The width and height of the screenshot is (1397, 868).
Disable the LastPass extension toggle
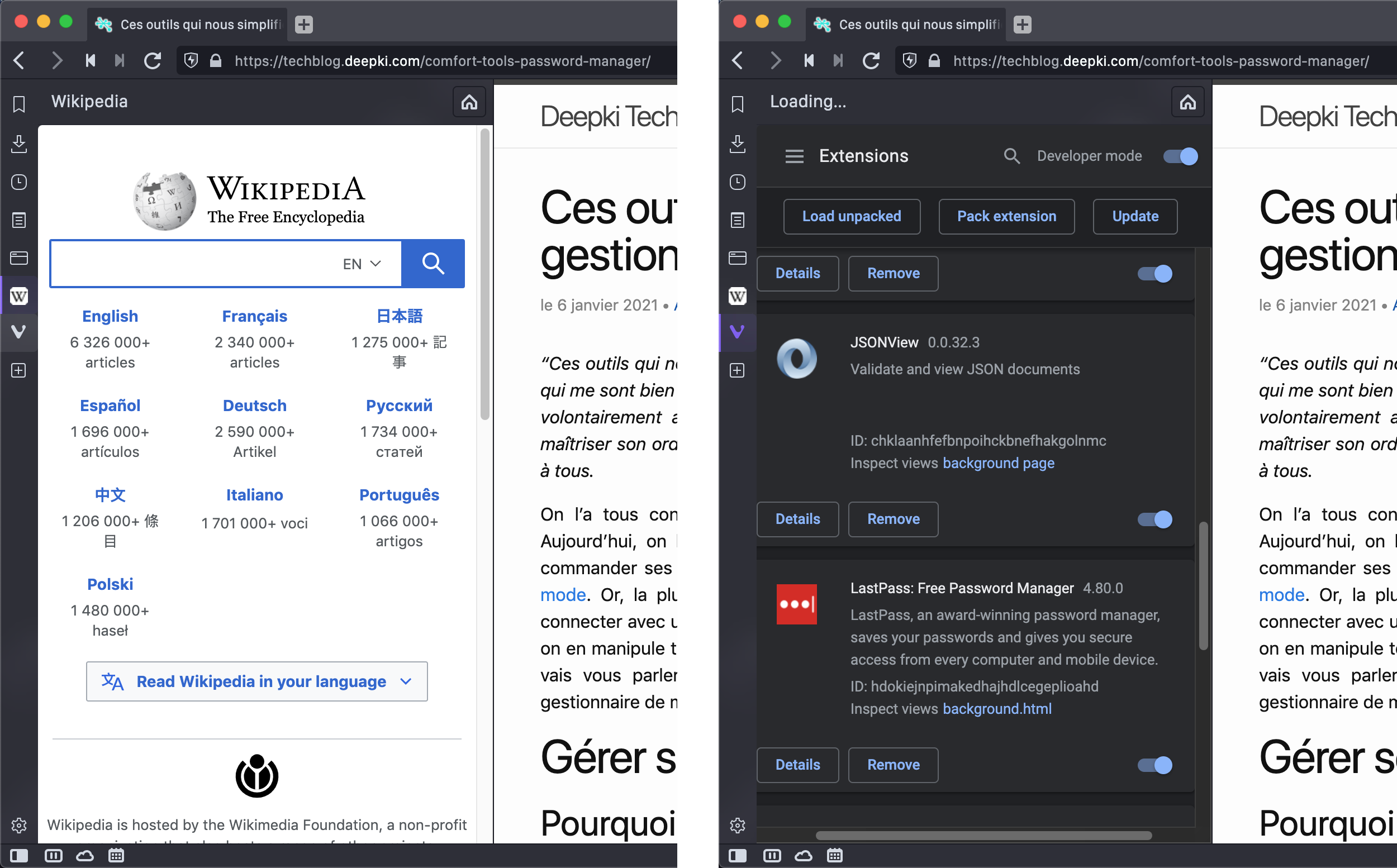[1154, 765]
